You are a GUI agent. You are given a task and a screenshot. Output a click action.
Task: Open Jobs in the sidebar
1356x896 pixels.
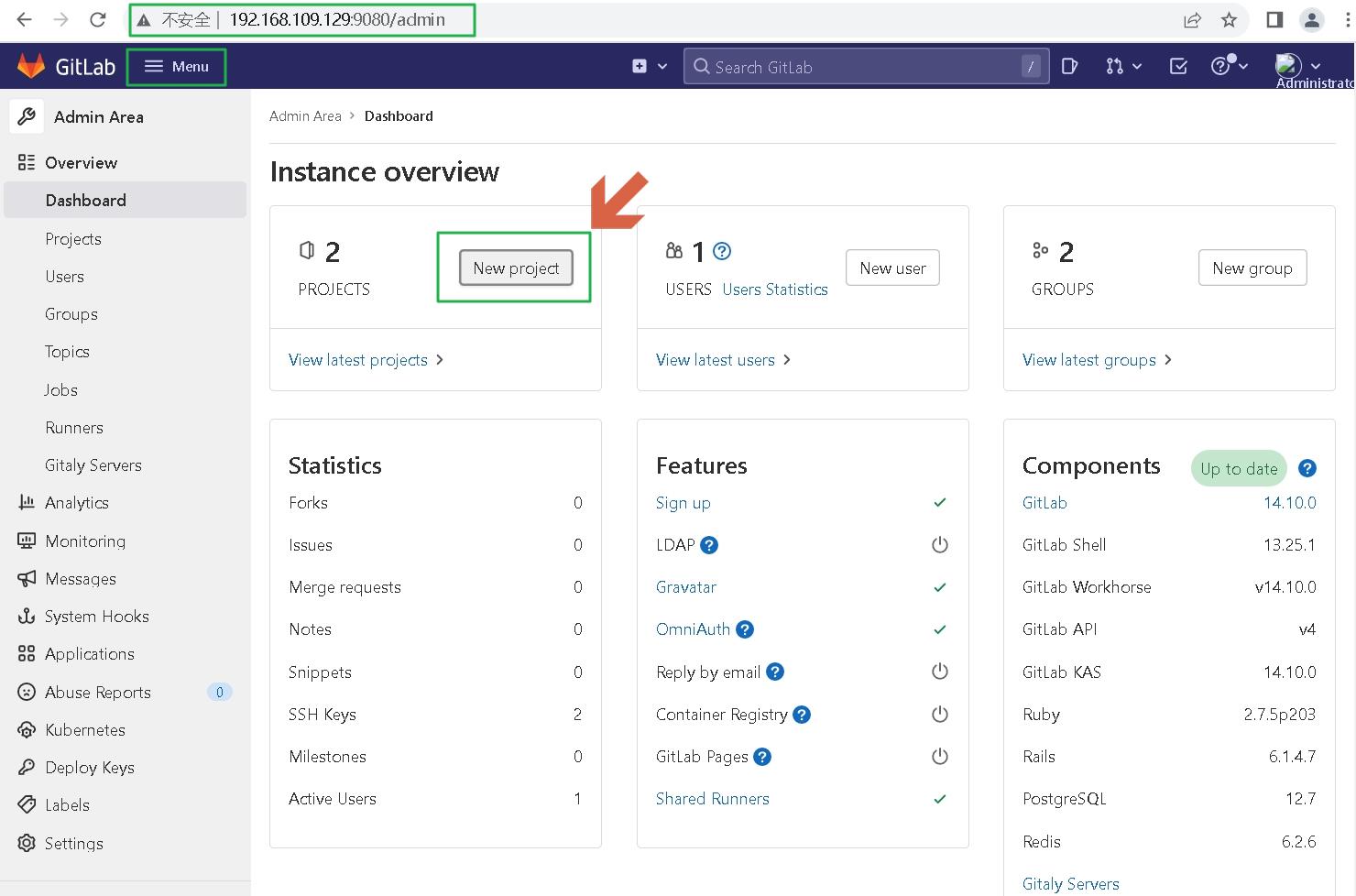(x=60, y=389)
